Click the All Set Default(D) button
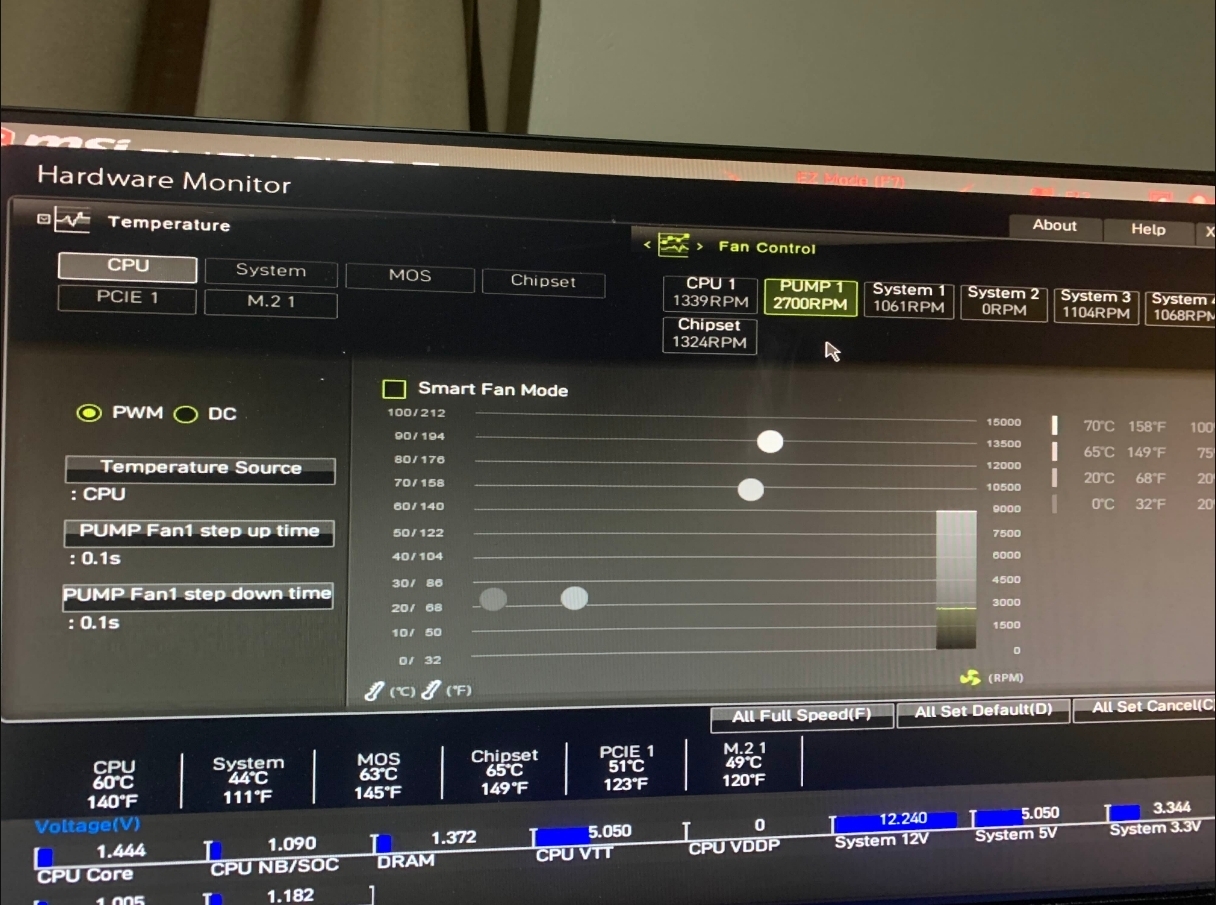The width and height of the screenshot is (1216, 905). click(983, 711)
